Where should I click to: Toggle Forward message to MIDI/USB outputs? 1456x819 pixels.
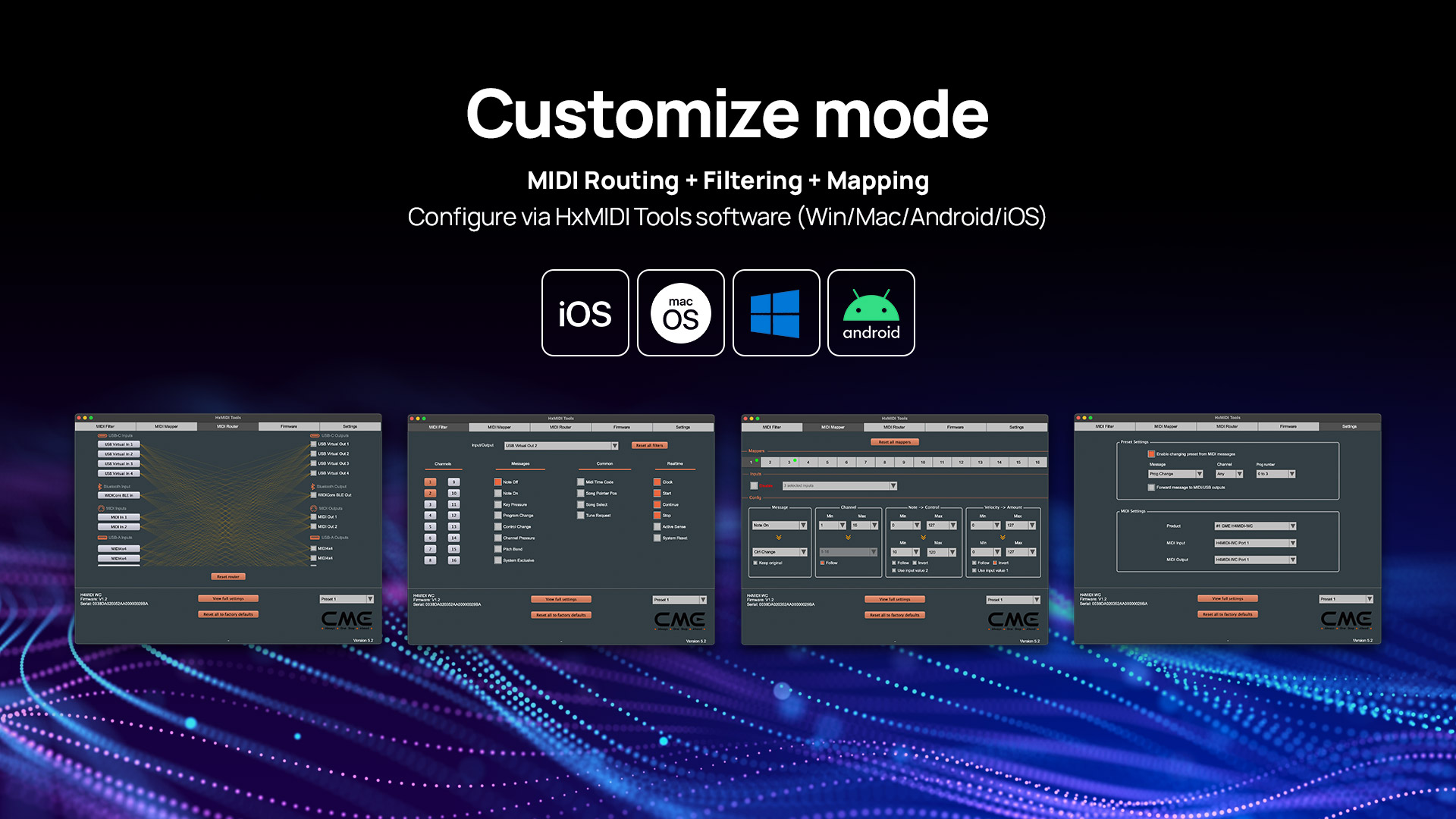(1151, 487)
